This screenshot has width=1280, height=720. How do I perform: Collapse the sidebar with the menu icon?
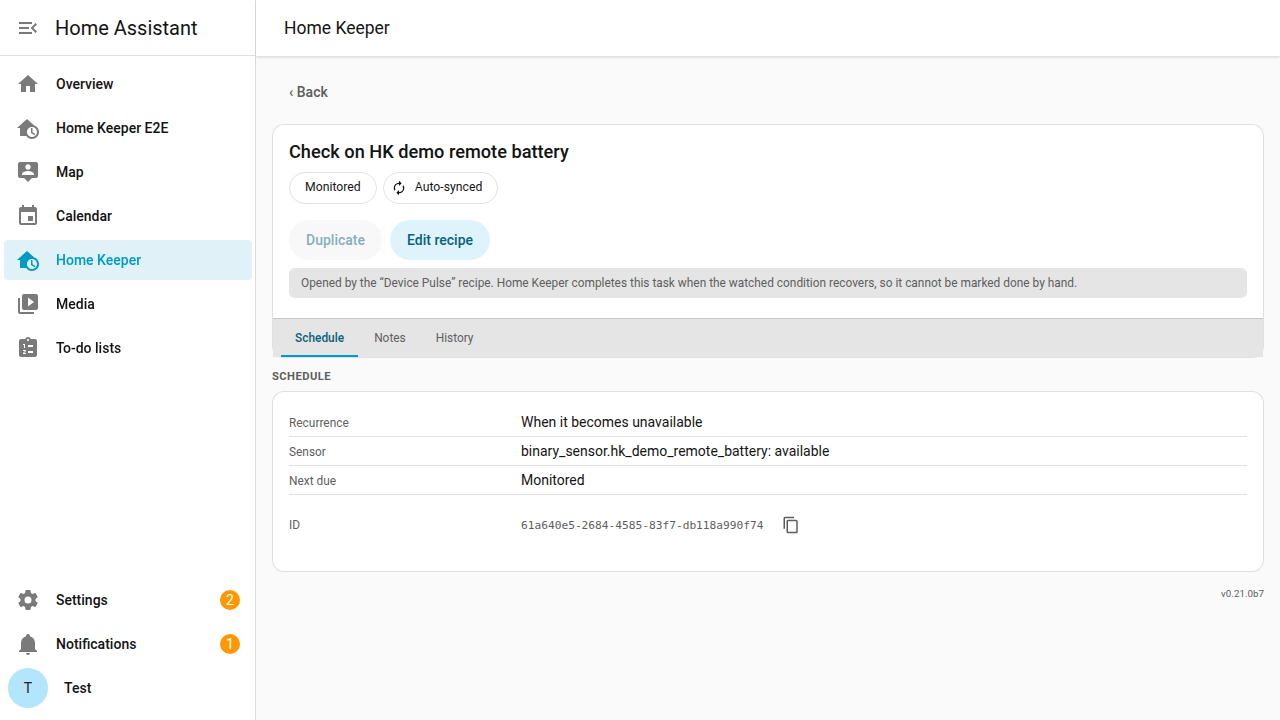[x=28, y=28]
